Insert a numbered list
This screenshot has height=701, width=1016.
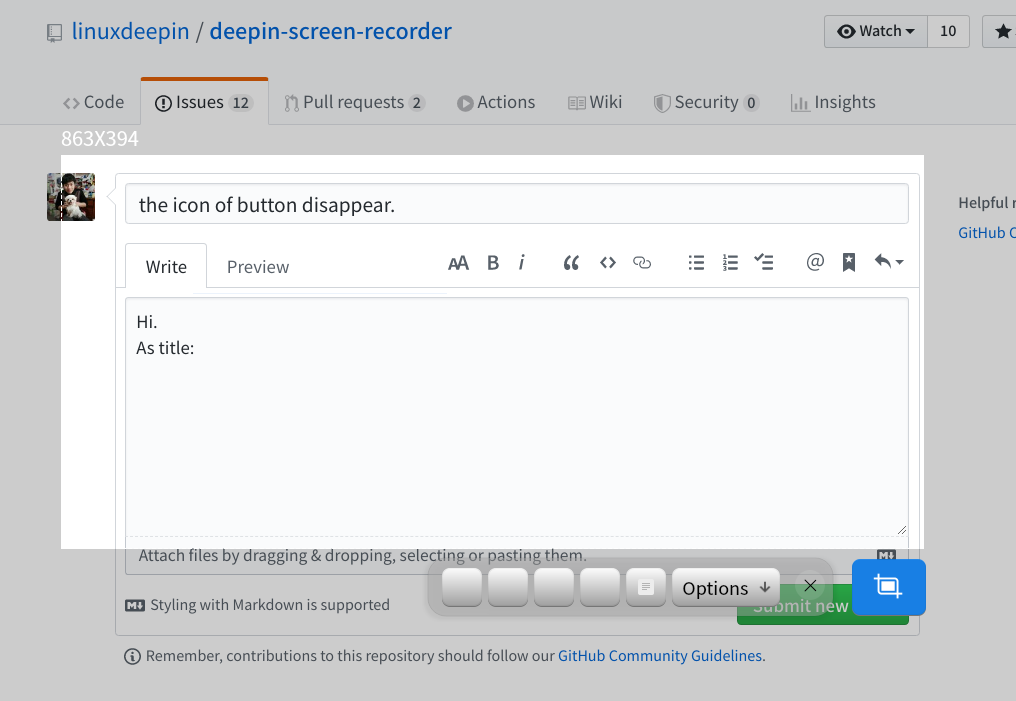tap(730, 262)
